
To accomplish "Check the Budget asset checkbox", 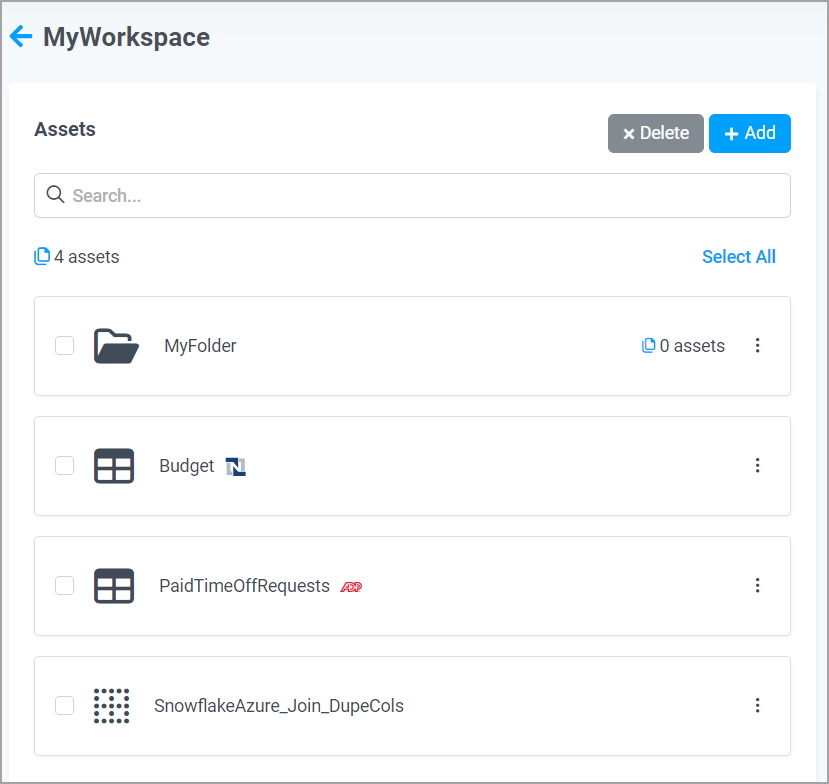I will point(64,465).
